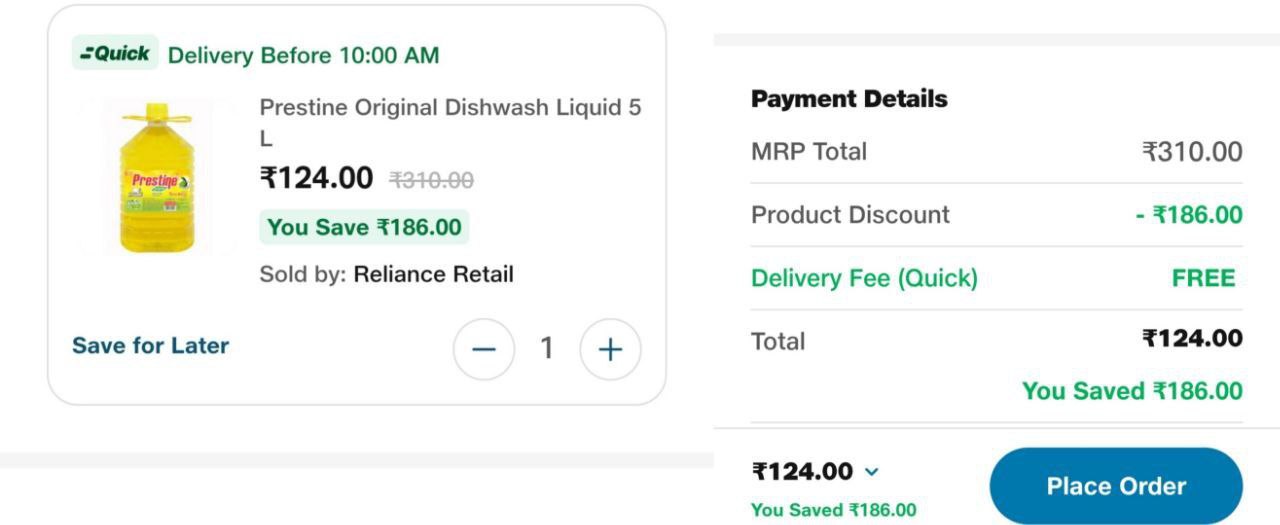Image resolution: width=1280 pixels, height=525 pixels.
Task: Click the green You Save ₹186.00 badge
Action: 364,227
